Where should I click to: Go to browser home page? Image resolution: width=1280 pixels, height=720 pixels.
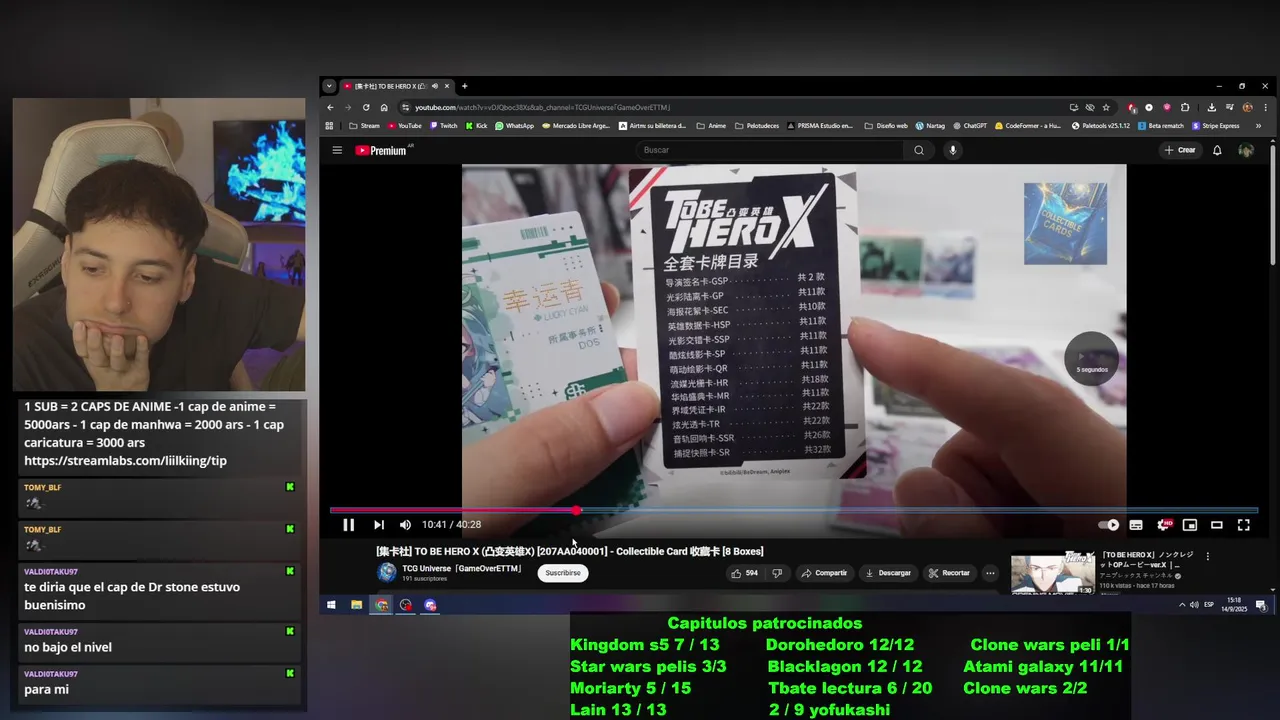(x=384, y=107)
